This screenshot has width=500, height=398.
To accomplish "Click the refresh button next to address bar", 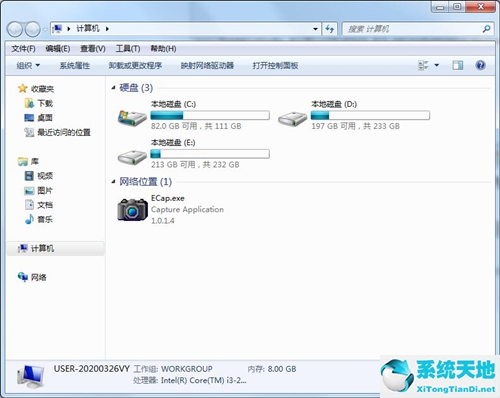I will pos(330,29).
